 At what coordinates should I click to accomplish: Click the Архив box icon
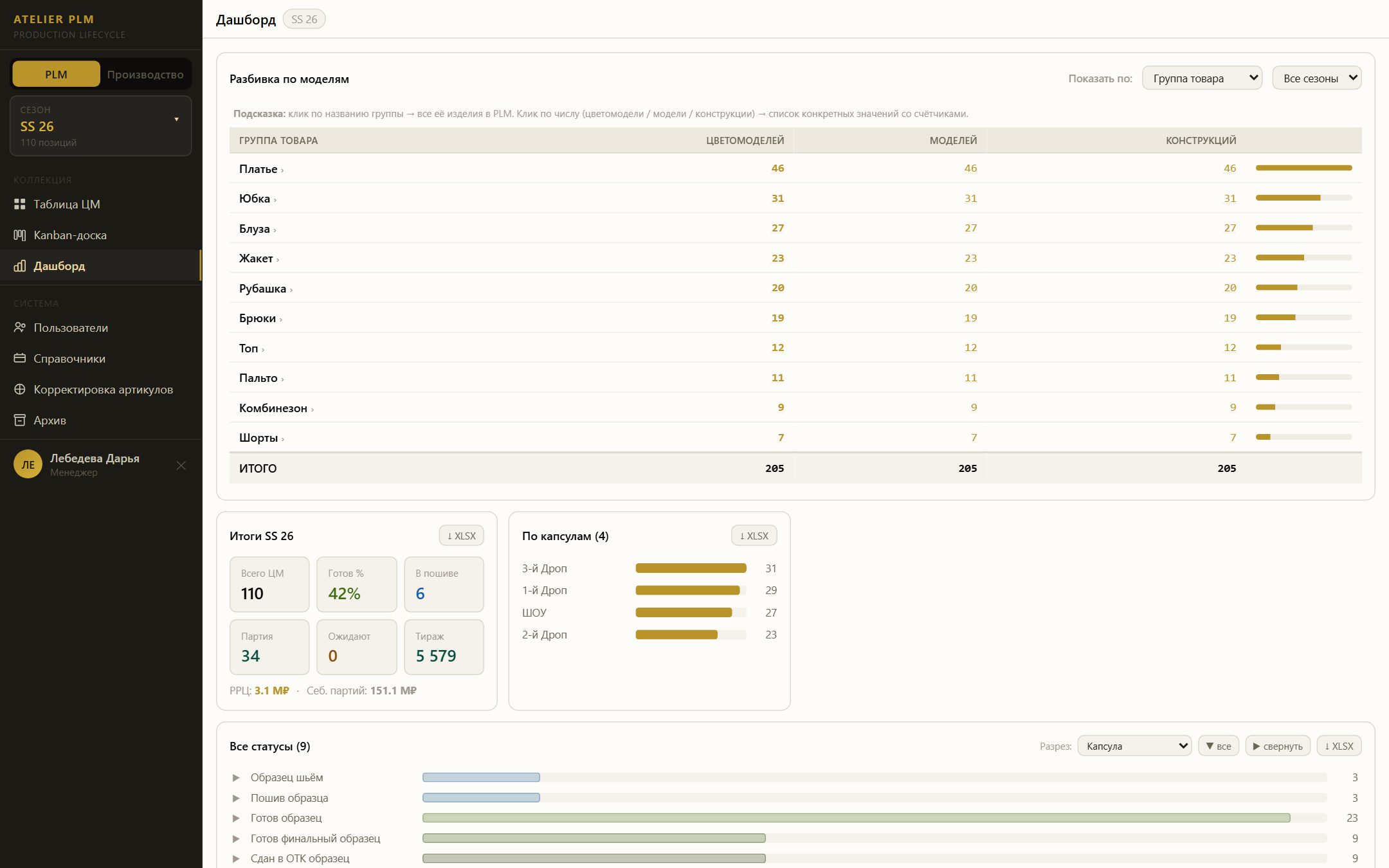tap(20, 420)
